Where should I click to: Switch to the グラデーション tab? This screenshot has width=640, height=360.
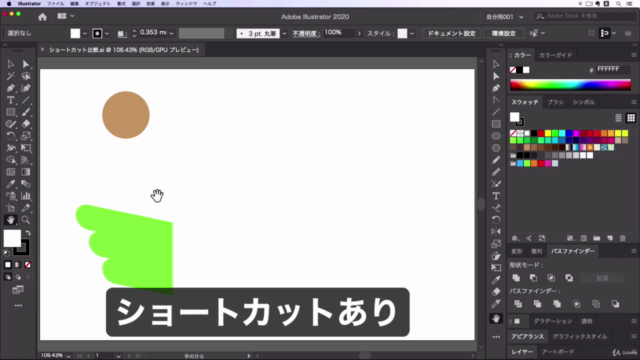553,321
